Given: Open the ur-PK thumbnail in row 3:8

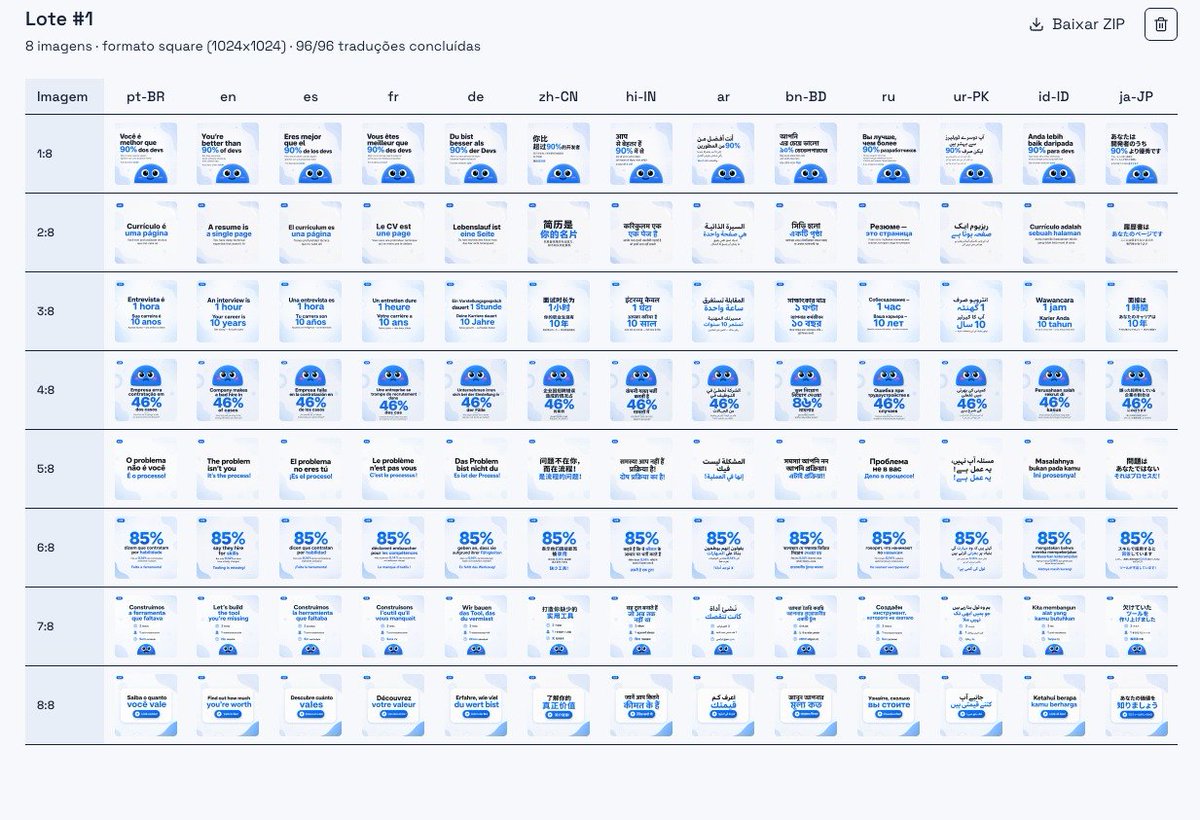Looking at the screenshot, I should coord(972,311).
